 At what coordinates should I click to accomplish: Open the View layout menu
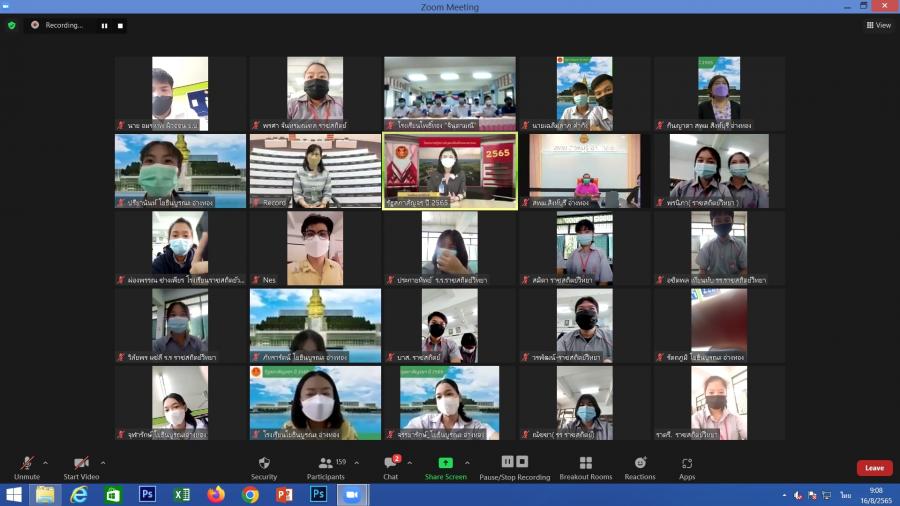click(878, 25)
